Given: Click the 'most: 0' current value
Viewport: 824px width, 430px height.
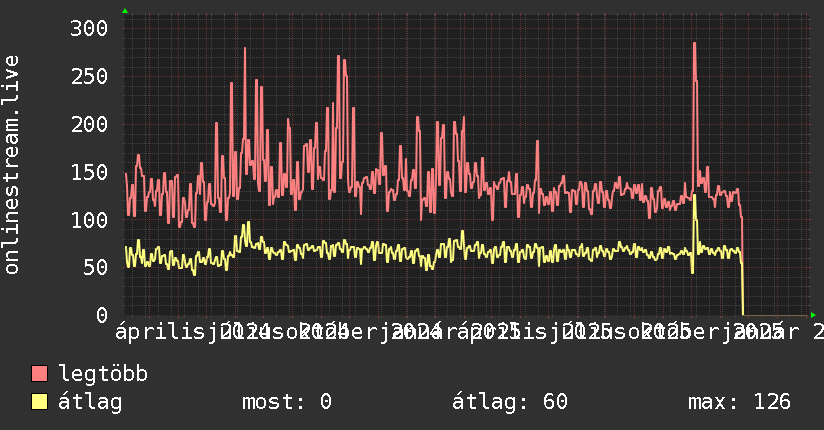Looking at the screenshot, I should pos(287,402).
